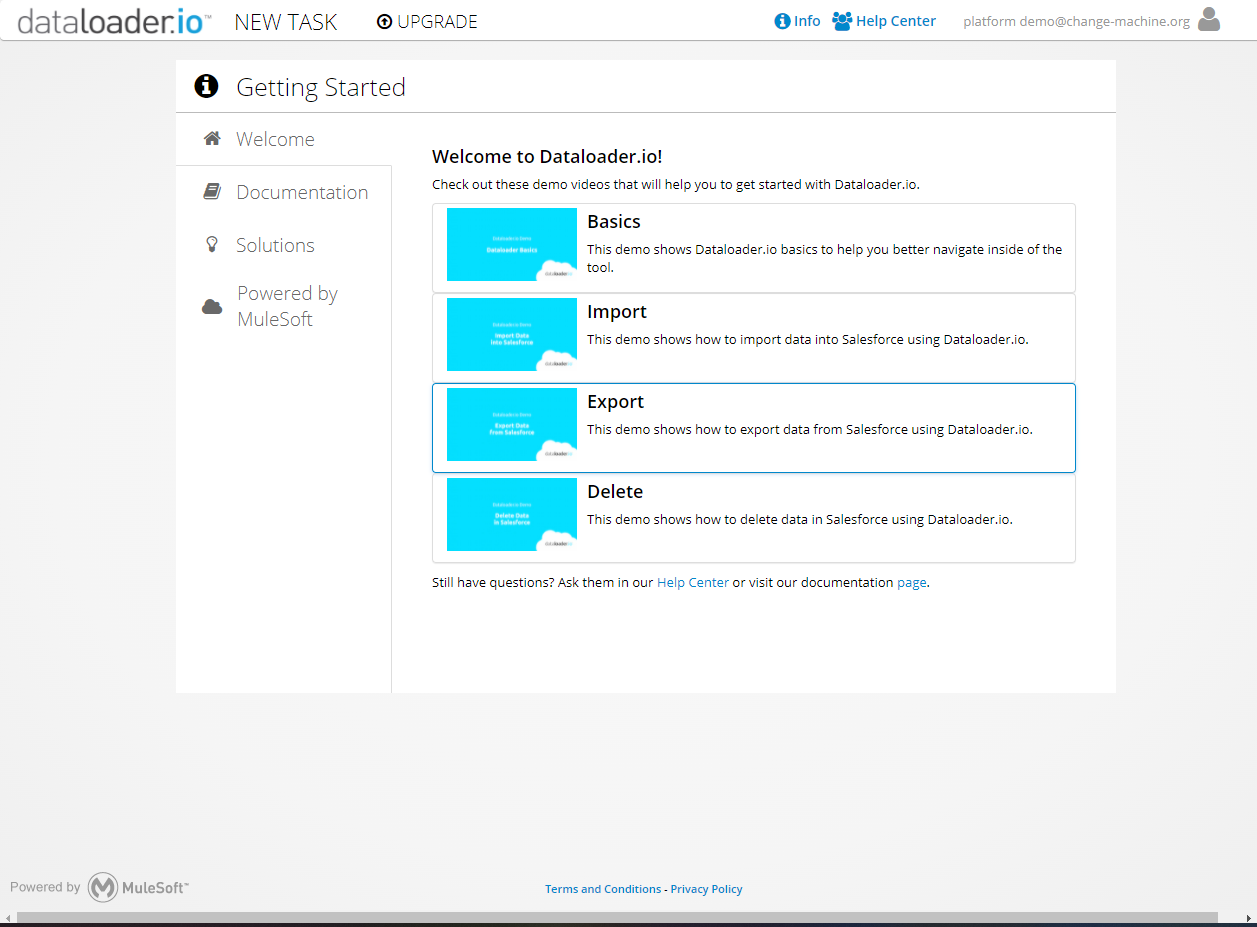Click the Import demo description text
The width and height of the screenshot is (1257, 927).
[808, 339]
